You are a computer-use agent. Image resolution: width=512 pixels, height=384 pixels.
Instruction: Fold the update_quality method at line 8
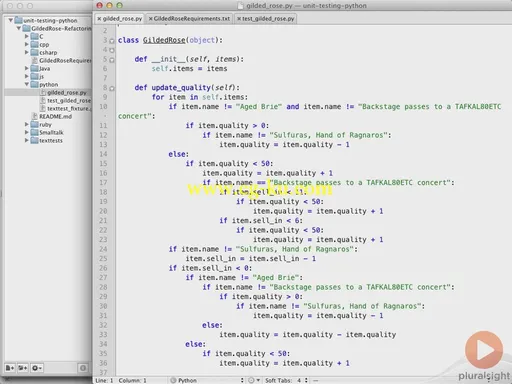coord(112,88)
